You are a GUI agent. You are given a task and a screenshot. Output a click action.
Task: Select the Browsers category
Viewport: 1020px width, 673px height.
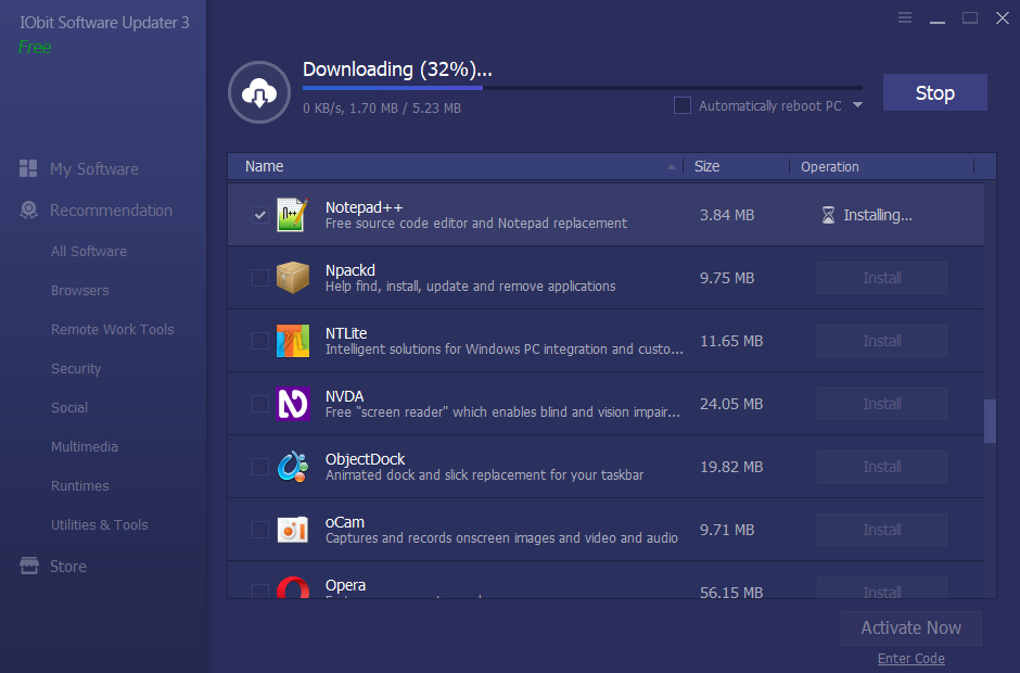click(80, 290)
